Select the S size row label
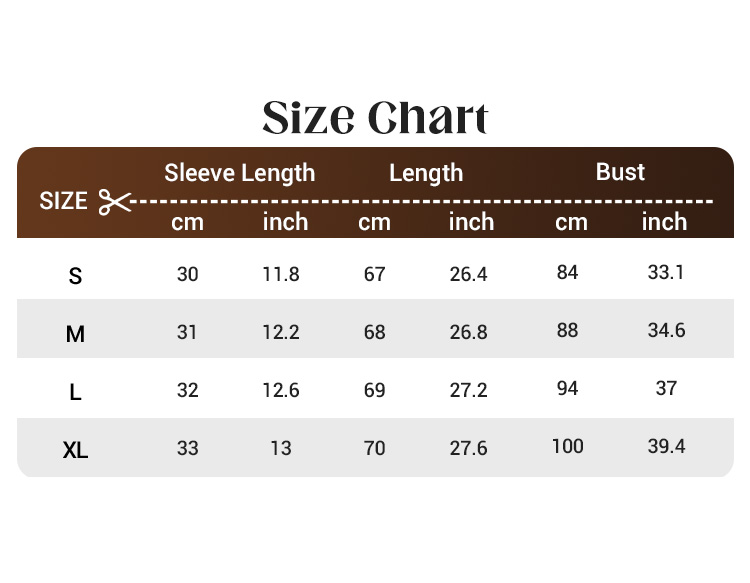750x583 pixels. 75,276
